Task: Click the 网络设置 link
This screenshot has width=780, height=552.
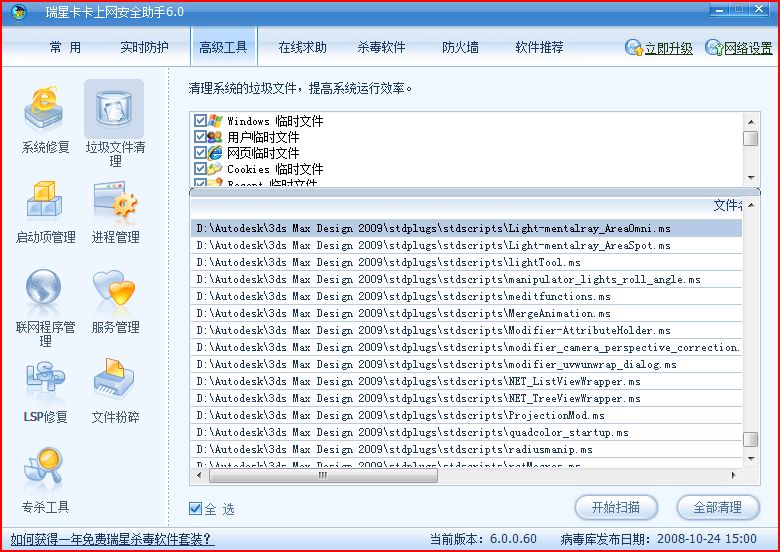Action: (x=748, y=48)
